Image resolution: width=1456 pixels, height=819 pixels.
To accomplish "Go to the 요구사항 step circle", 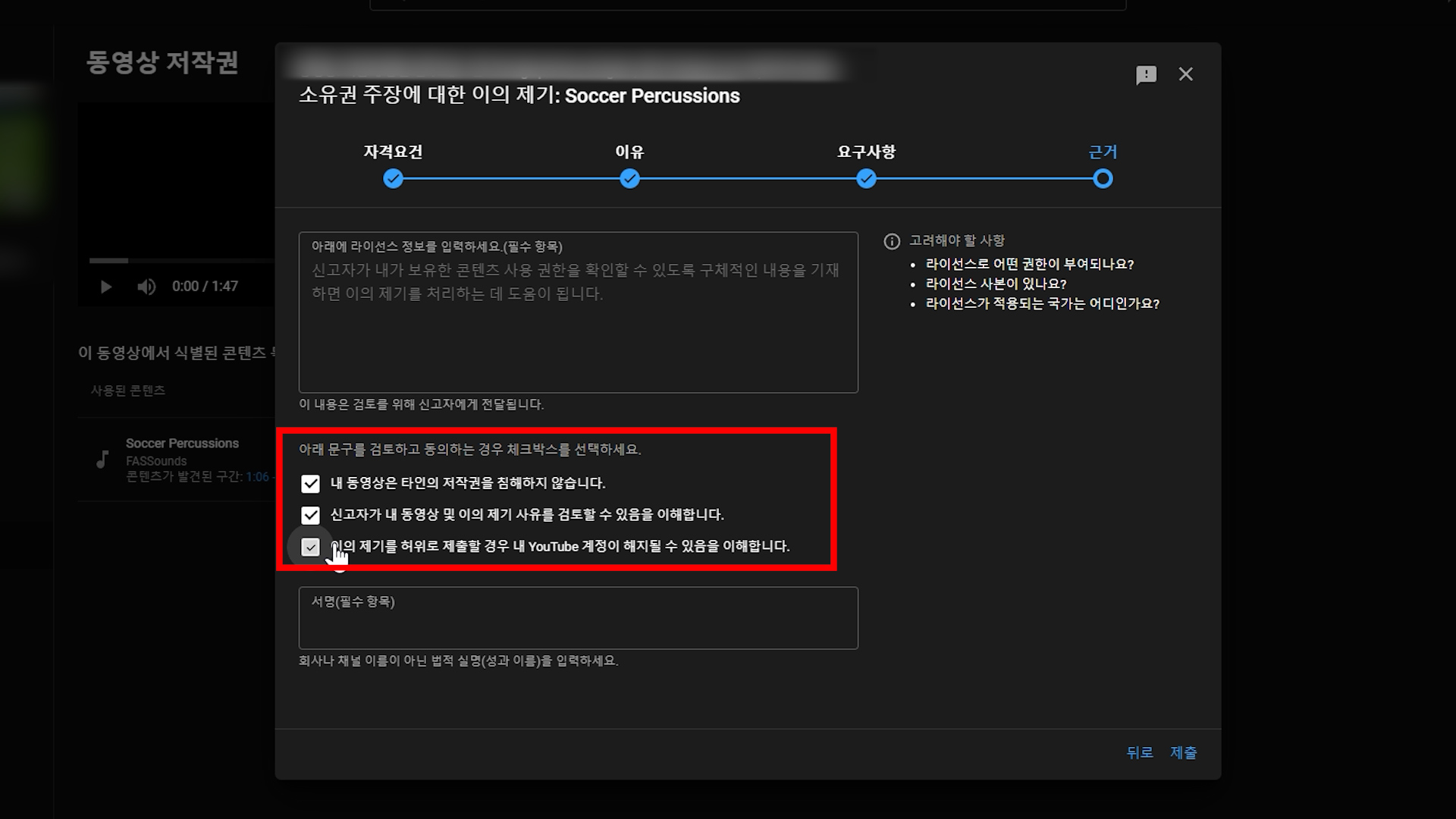I will (866, 179).
